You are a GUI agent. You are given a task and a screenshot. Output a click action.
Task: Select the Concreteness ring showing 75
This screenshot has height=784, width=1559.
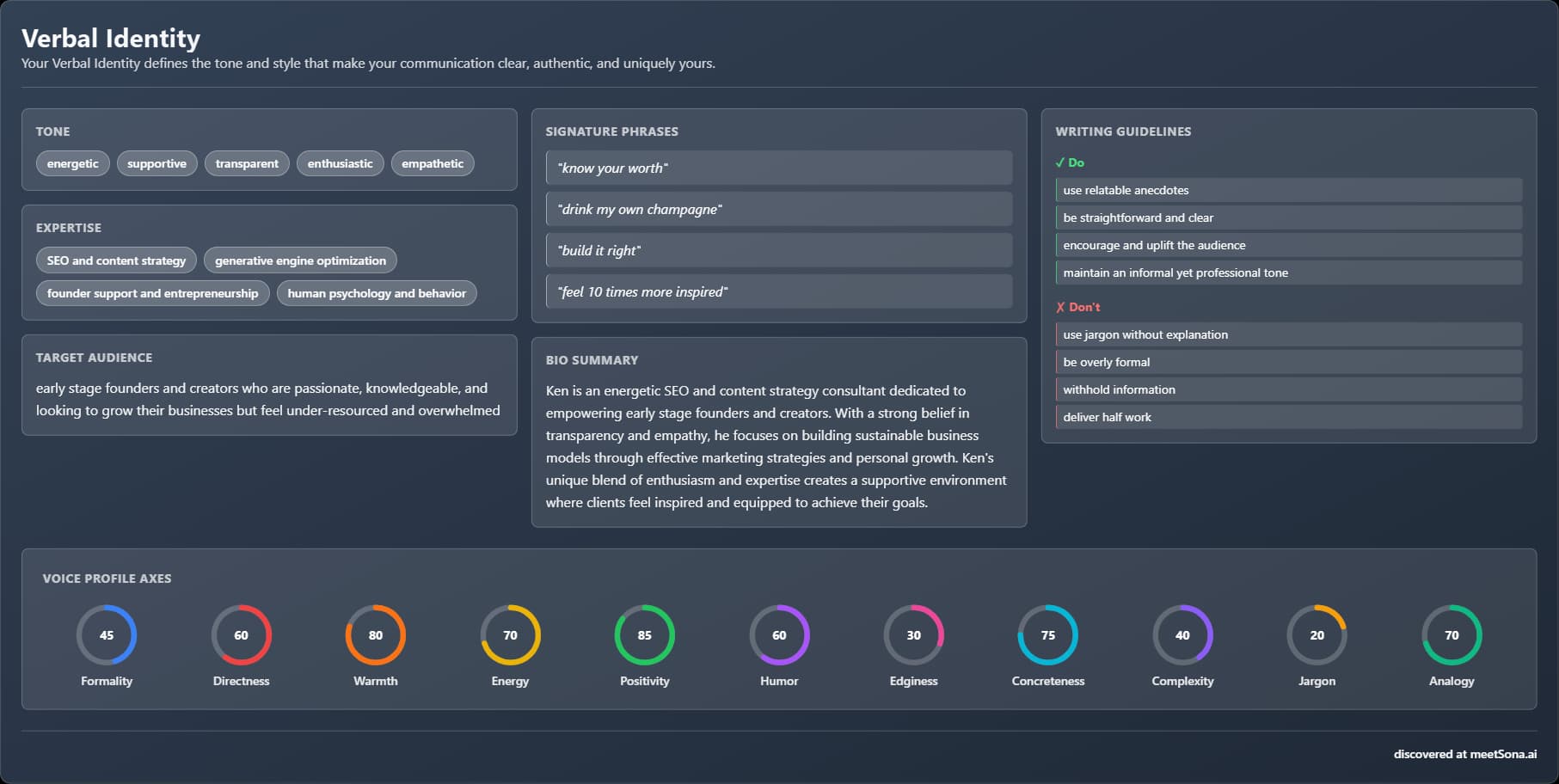[1047, 635]
